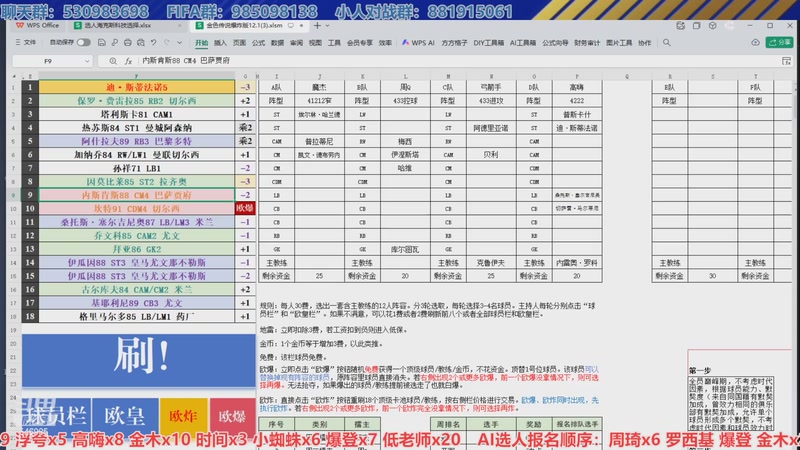Select the 图片工具 ribbon tab
Screen dimensions: 800x450
(619, 43)
